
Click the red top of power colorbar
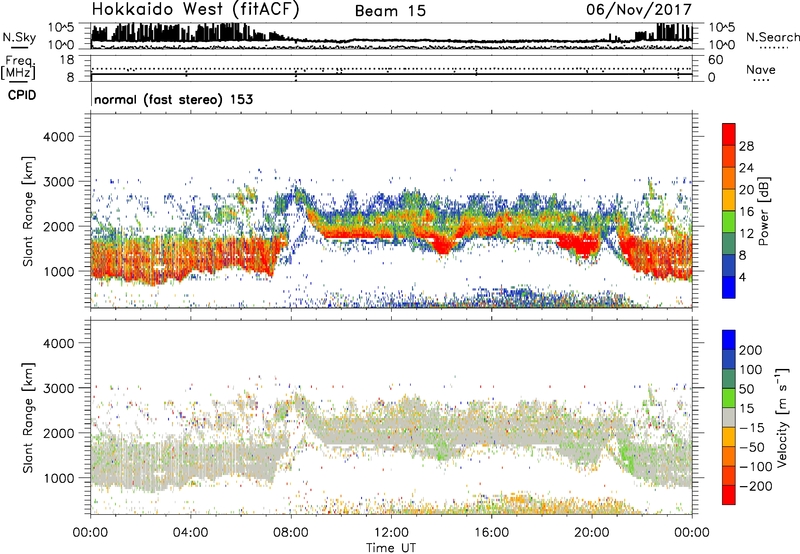[729, 134]
